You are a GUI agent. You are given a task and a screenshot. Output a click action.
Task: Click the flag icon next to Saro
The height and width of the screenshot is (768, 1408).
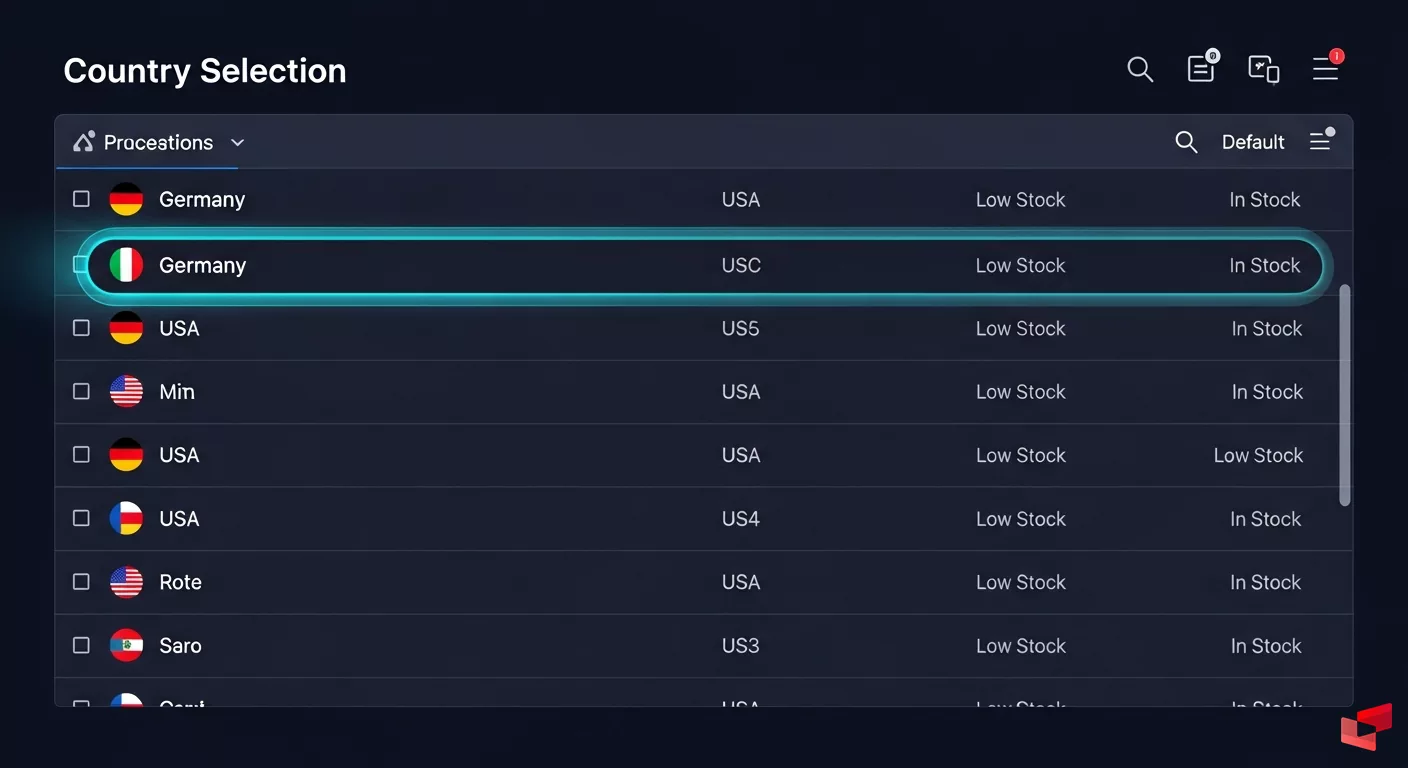pyautogui.click(x=126, y=646)
